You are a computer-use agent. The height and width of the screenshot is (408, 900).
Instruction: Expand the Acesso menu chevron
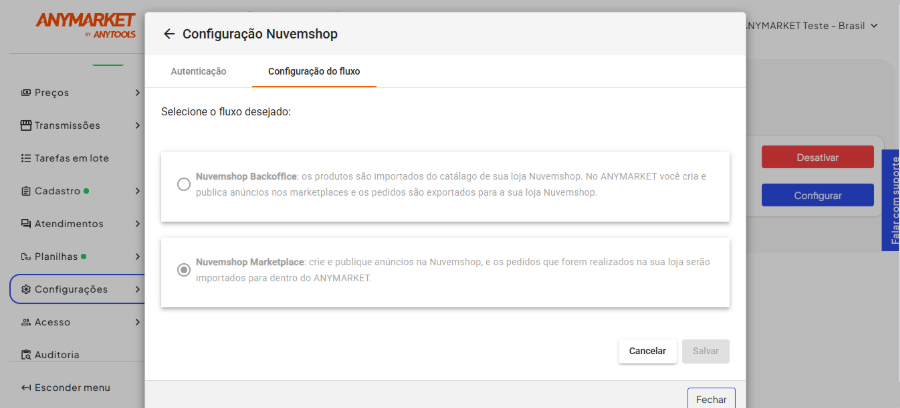pos(137,322)
